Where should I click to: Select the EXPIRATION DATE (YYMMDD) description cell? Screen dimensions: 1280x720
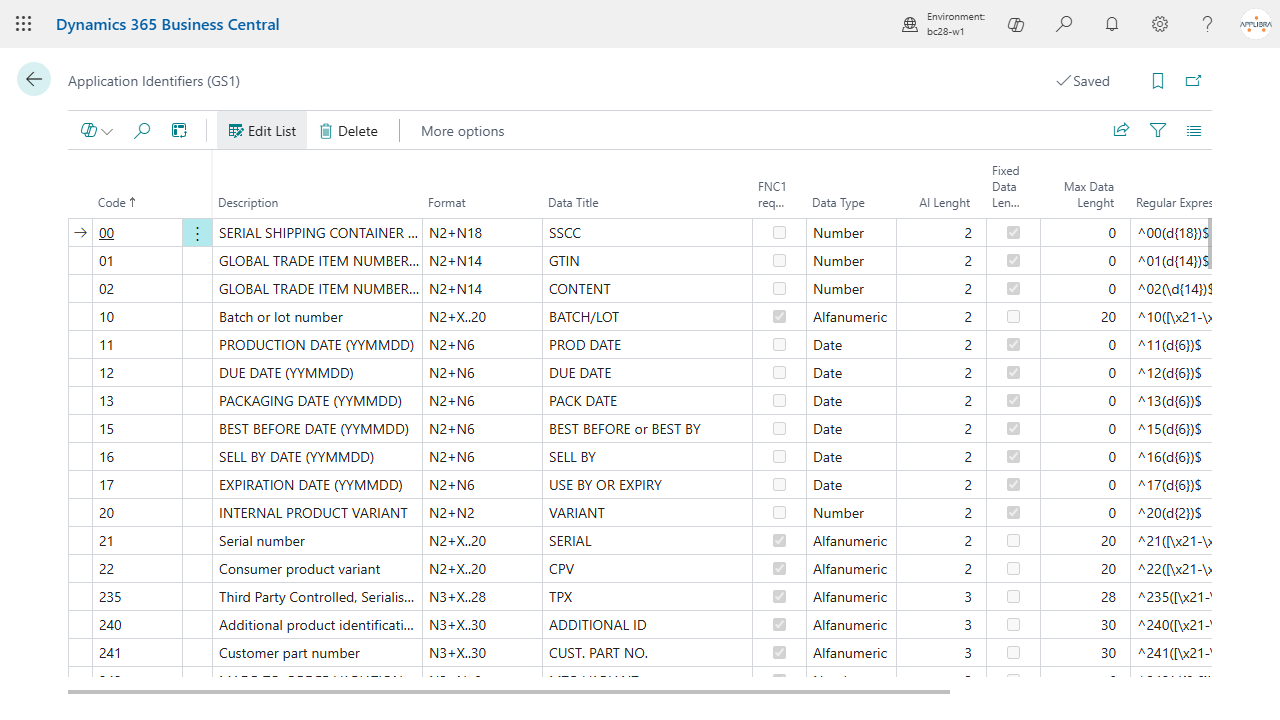317,485
